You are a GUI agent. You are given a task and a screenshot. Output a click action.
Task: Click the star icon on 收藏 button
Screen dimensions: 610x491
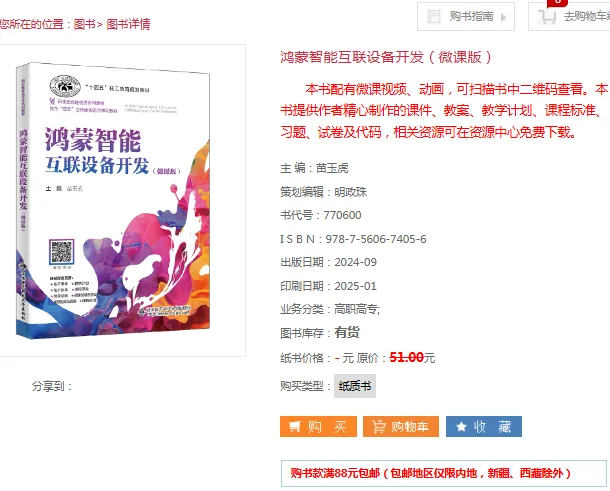pyautogui.click(x=461, y=427)
